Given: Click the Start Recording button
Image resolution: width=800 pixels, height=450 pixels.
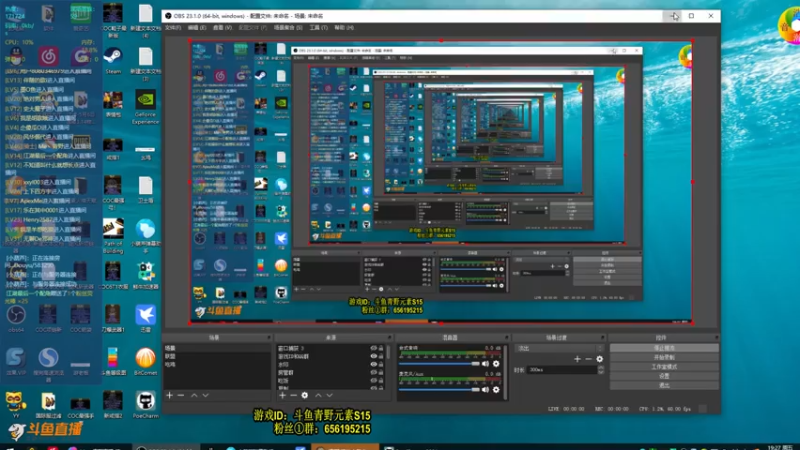Looking at the screenshot, I should point(664,357).
